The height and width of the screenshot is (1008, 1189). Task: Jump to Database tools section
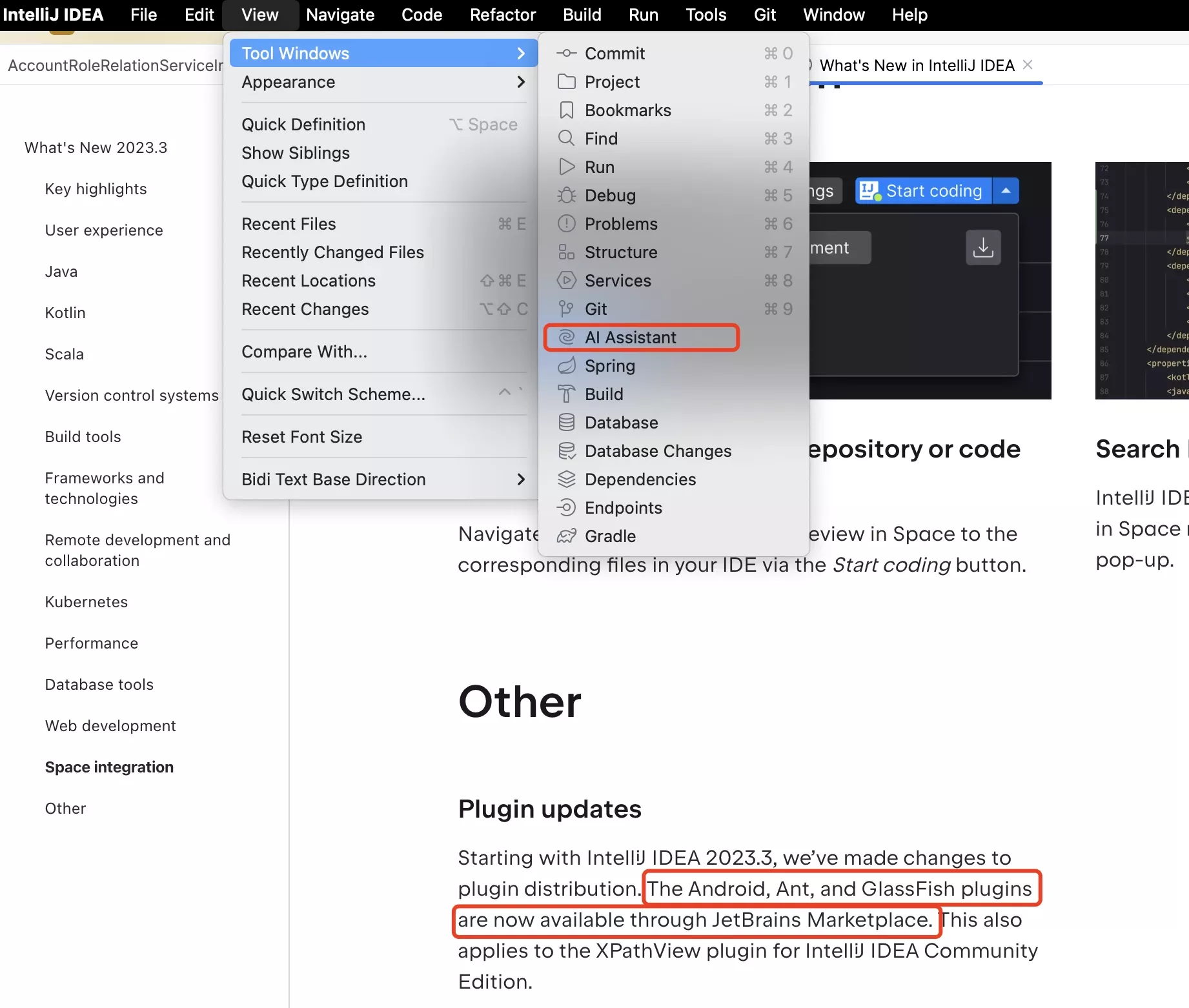pyautogui.click(x=99, y=685)
